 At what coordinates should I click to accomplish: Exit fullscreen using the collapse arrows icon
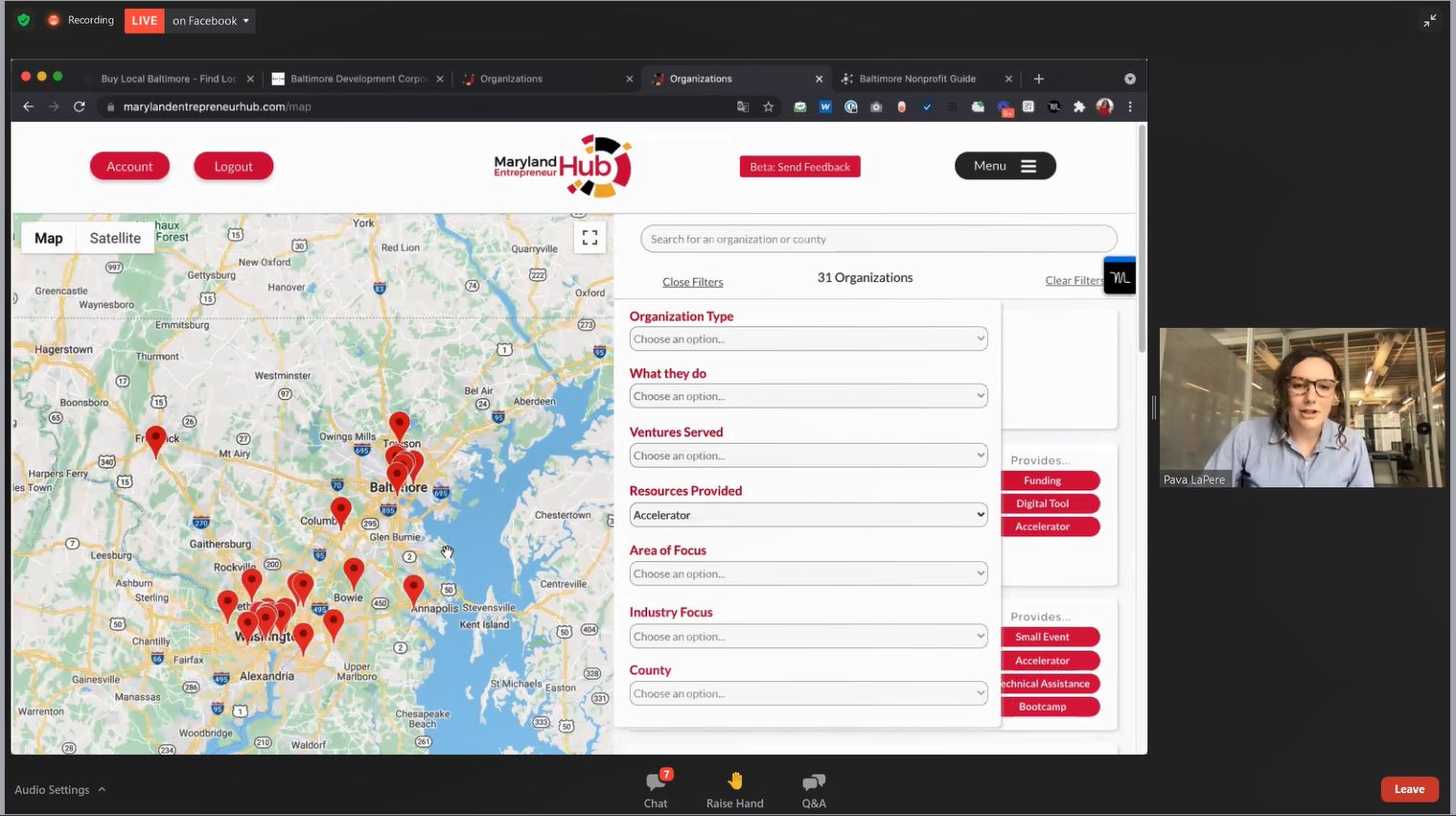1429,20
